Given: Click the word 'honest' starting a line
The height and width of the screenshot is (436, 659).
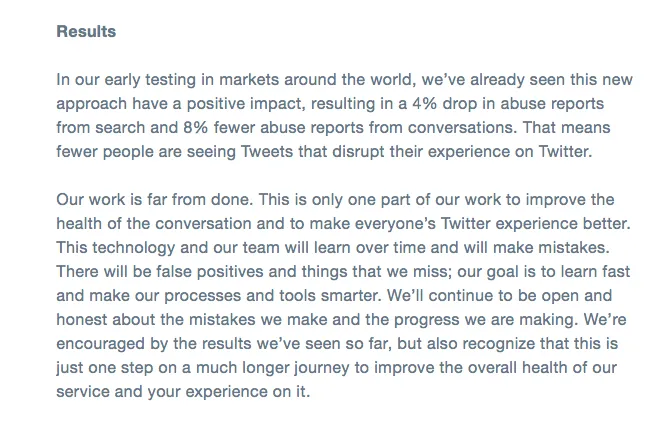Looking at the screenshot, I should pos(82,319).
